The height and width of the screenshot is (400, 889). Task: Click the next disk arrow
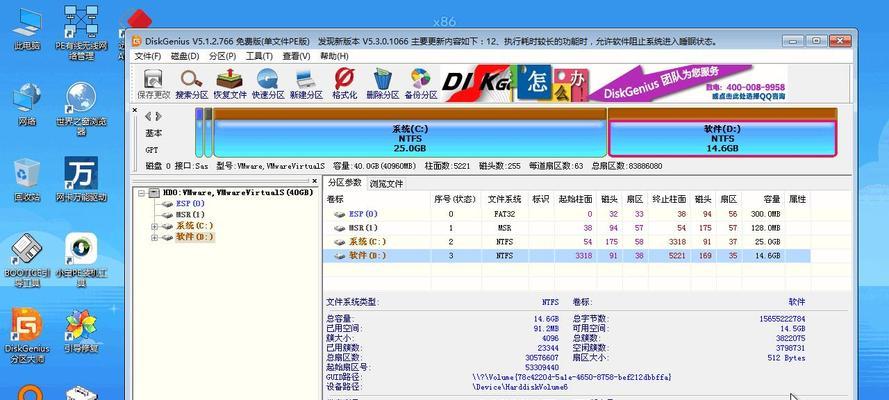(x=158, y=116)
